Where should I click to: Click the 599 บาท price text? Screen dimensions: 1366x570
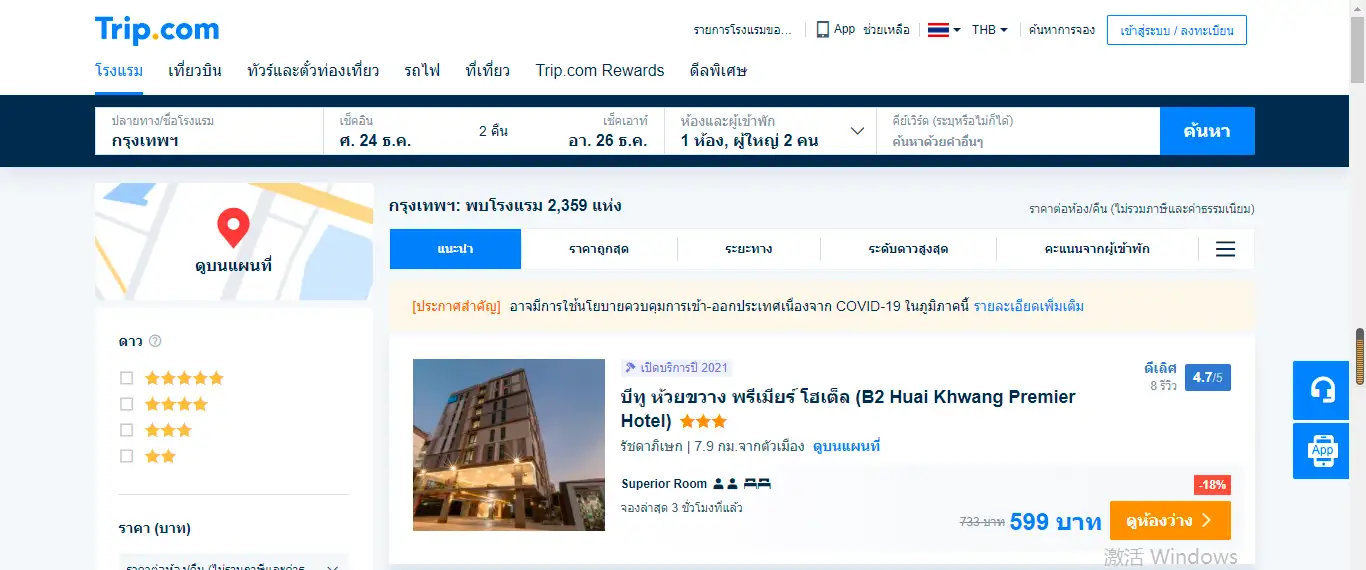pyautogui.click(x=1055, y=521)
